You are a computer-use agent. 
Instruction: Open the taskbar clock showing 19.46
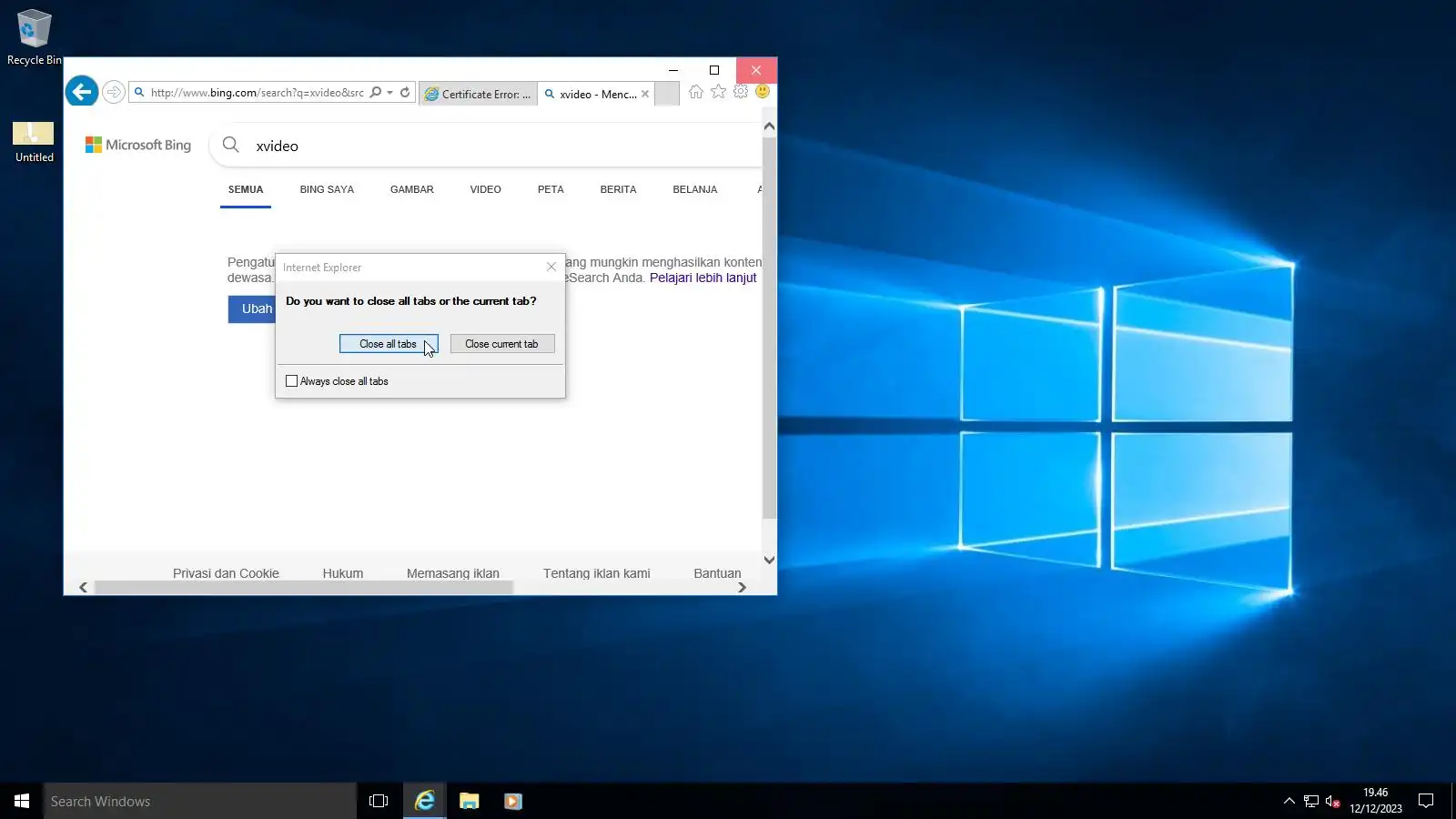coord(1376,801)
